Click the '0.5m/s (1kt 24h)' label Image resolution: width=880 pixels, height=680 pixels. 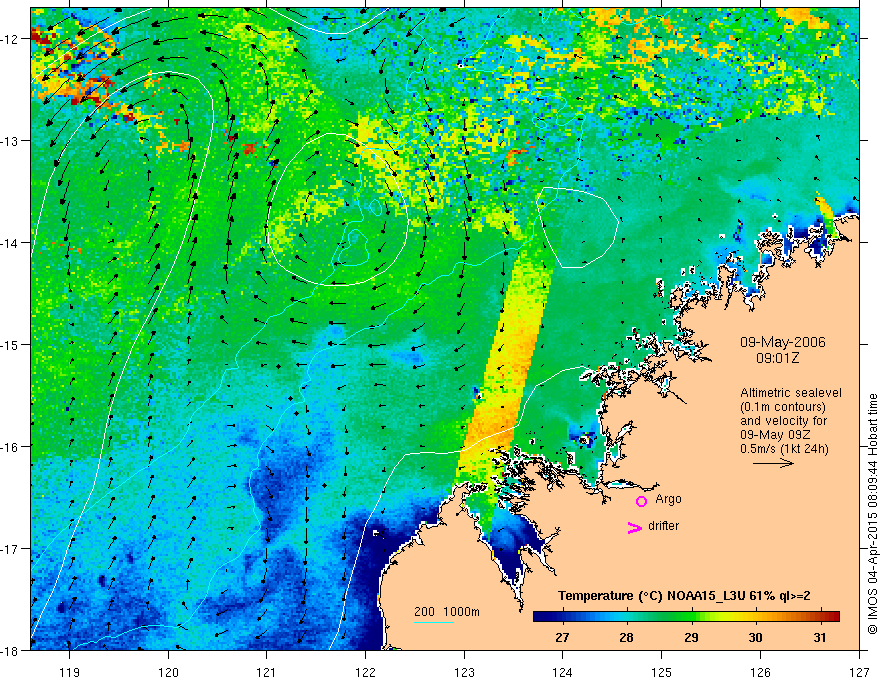point(784,448)
